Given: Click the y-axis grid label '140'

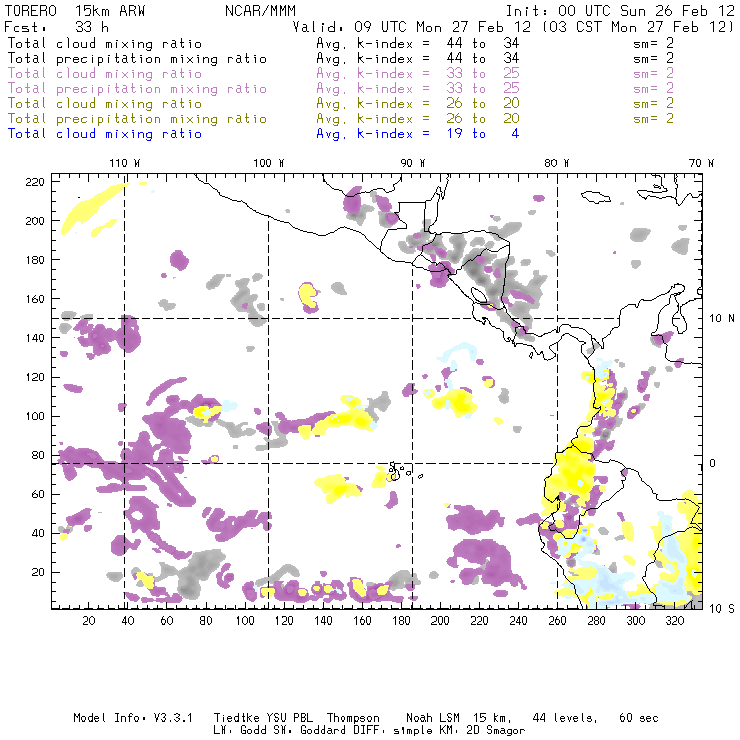Looking at the screenshot, I should [35, 338].
